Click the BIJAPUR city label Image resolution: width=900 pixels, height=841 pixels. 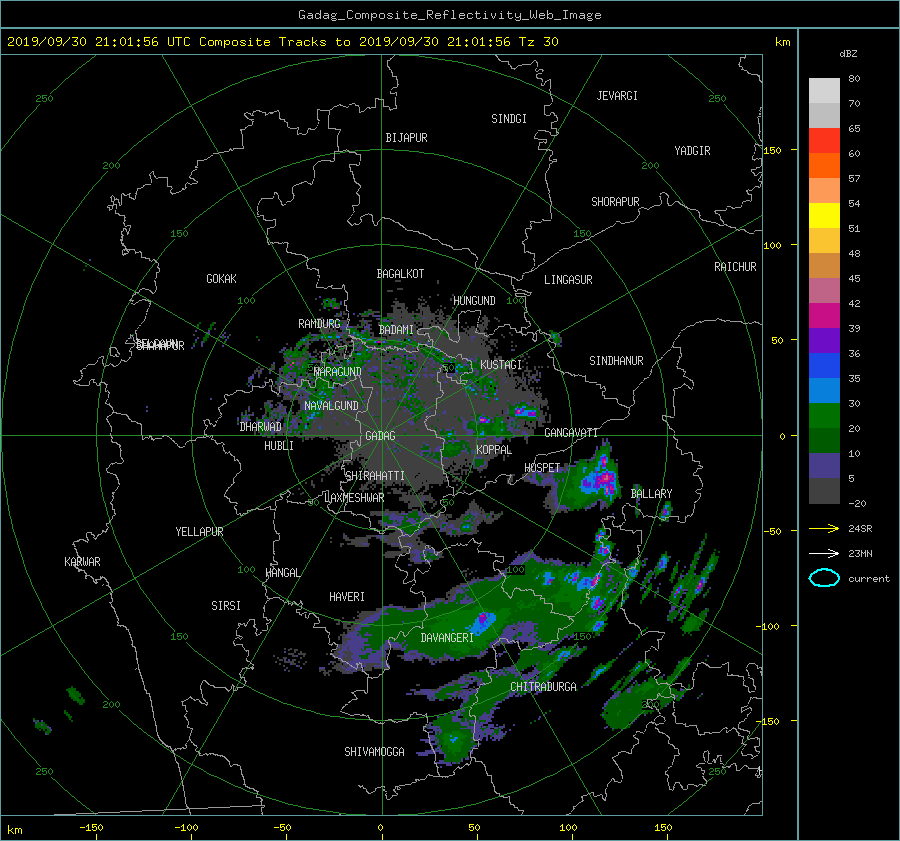point(406,138)
